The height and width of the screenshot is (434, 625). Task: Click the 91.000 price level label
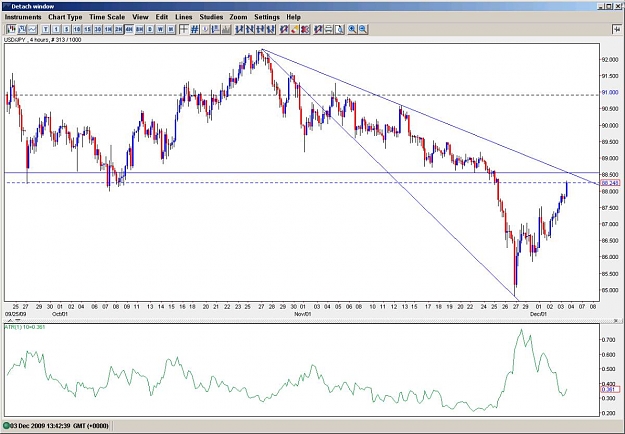[x=610, y=92]
